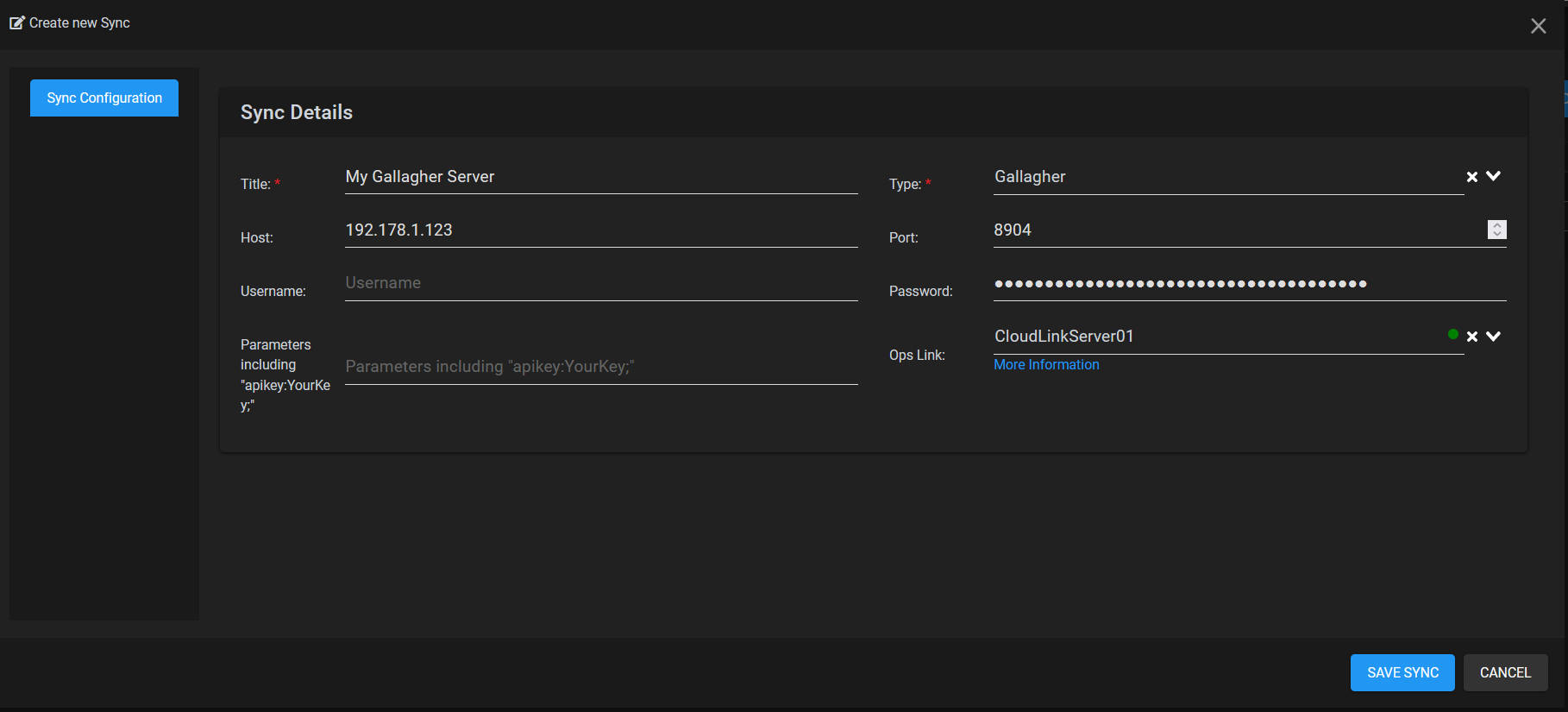Click the green Ops Link status dot

pyautogui.click(x=1453, y=334)
